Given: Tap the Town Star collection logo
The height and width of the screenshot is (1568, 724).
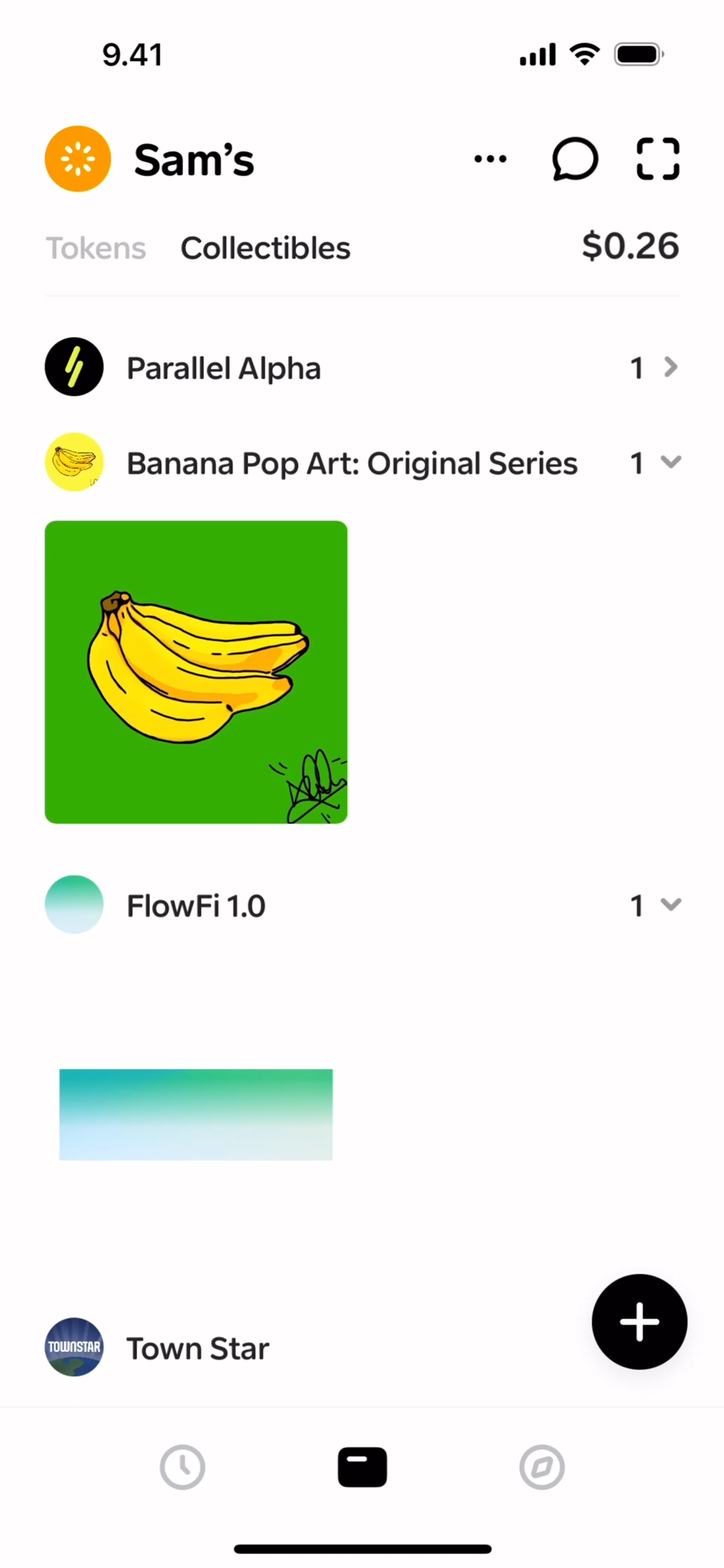Looking at the screenshot, I should [74, 1347].
